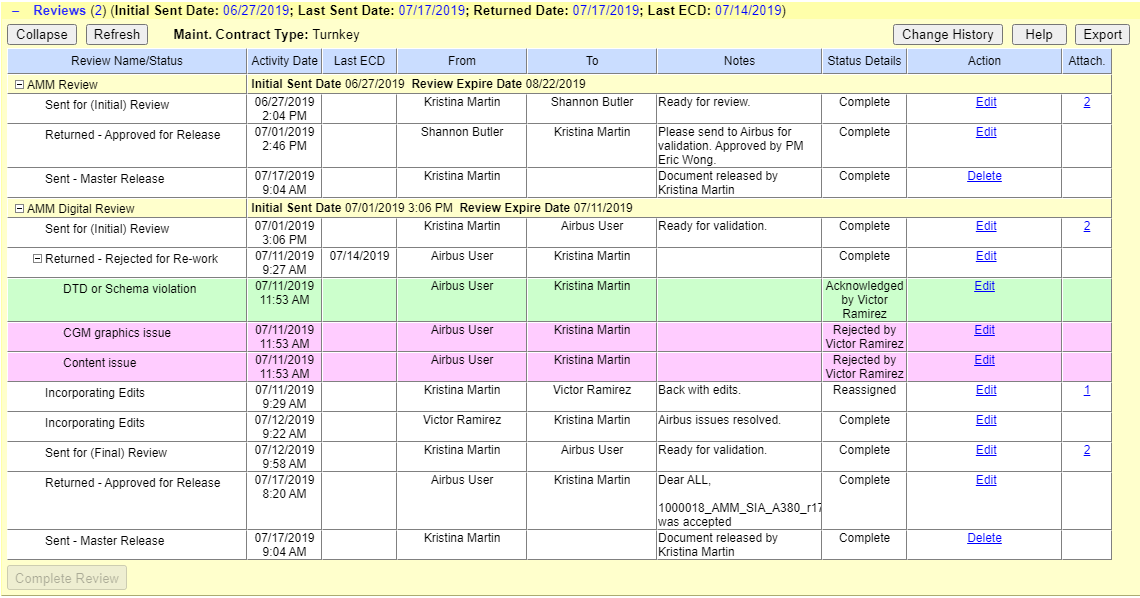Click the 'Review Expire Date 07/11/2019' text
Screen dimensions: 1140x598
[x=546, y=209]
